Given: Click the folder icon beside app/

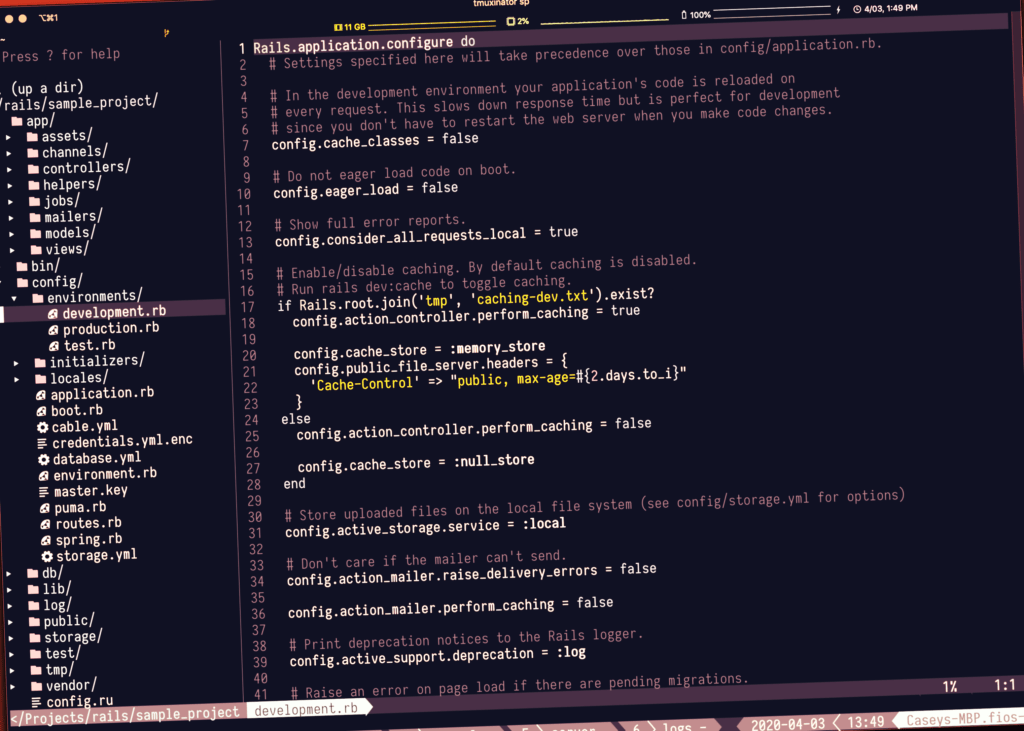Looking at the screenshot, I should 17,121.
